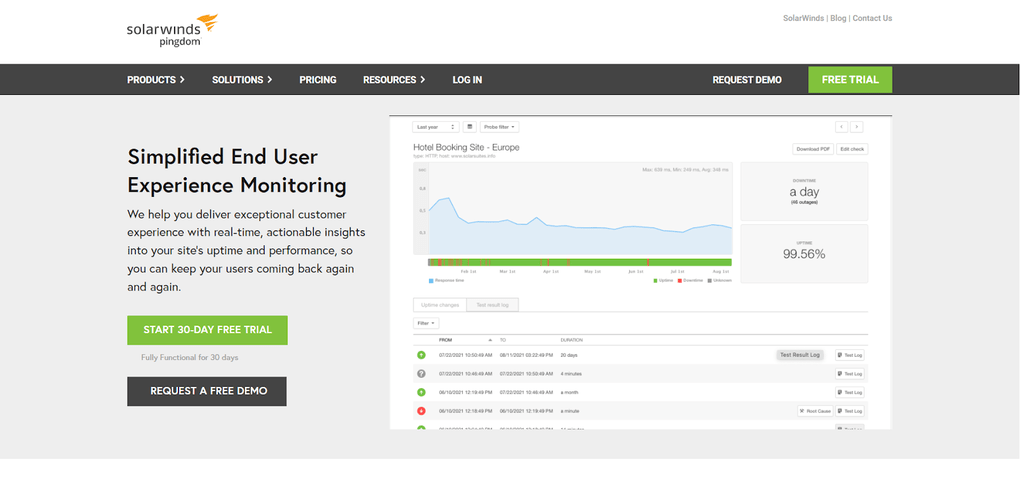Image resolution: width=1020 pixels, height=483 pixels.
Task: Click the Response time legend swatch
Action: [431, 281]
